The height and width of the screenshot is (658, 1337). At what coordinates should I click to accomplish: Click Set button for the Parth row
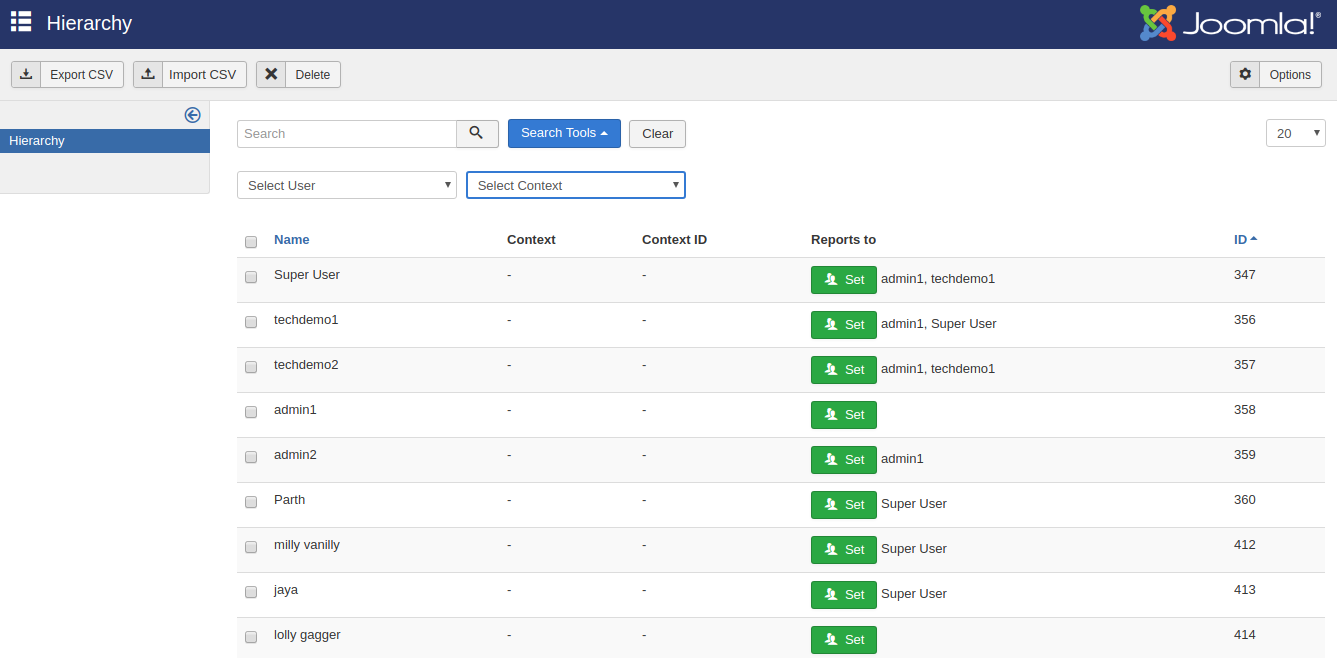click(x=843, y=504)
